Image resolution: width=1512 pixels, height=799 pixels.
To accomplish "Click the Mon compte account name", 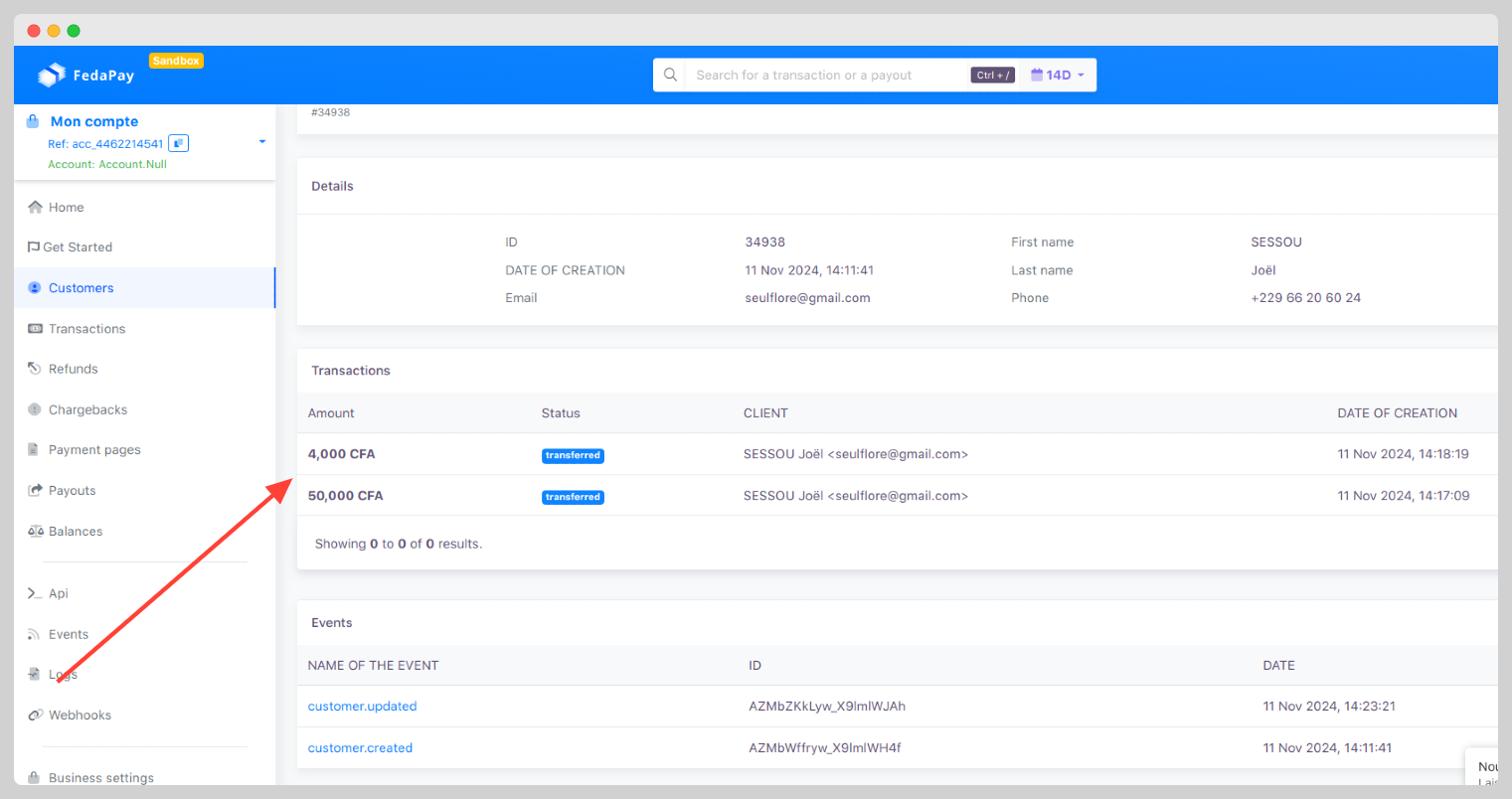I will coord(94,121).
